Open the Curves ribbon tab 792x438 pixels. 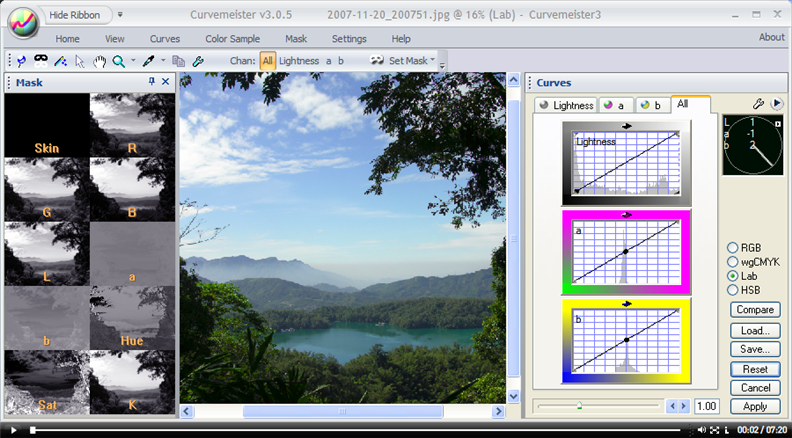coord(165,39)
